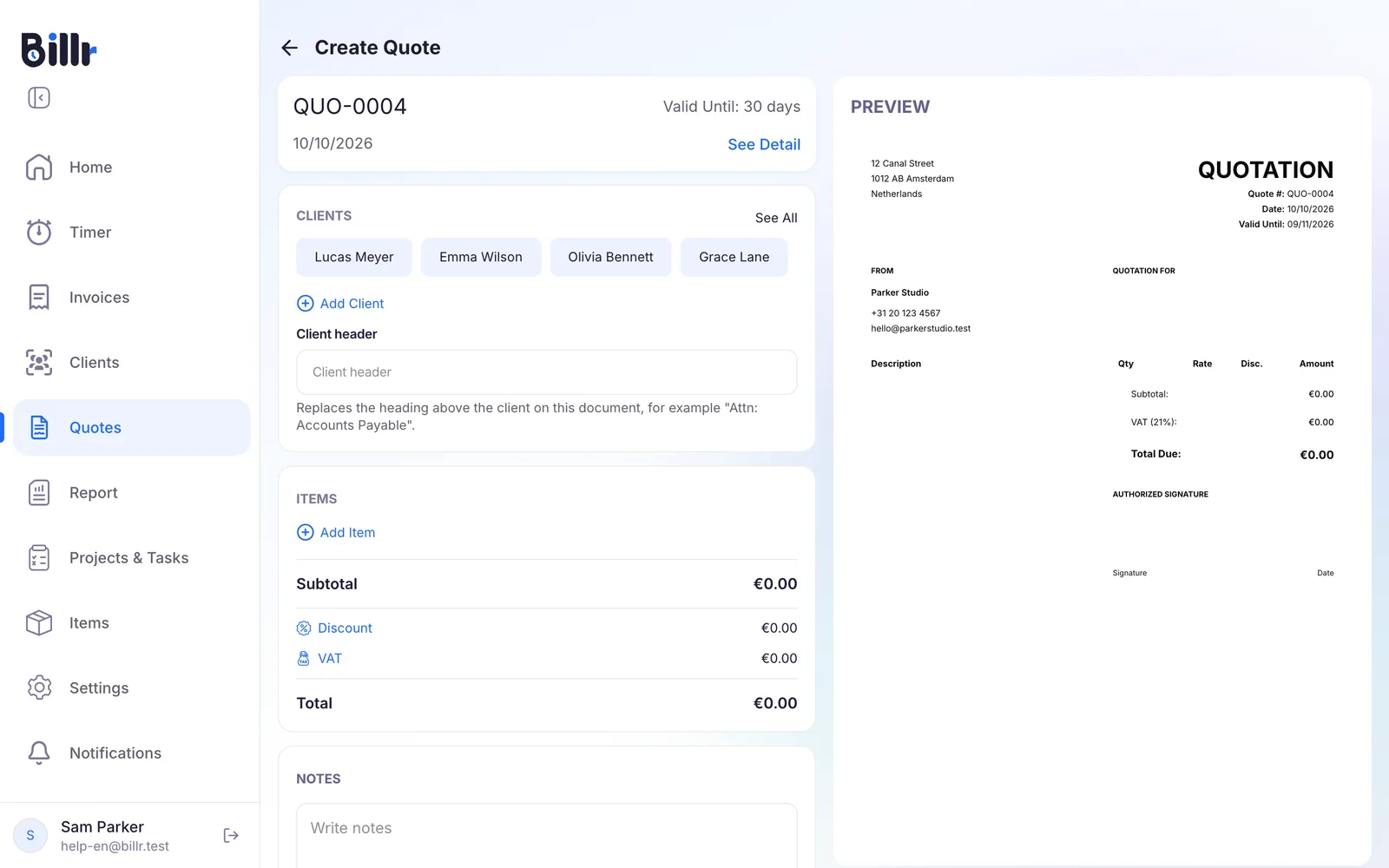Open See Detail for quote QUO-0004
The image size is (1389, 868).
[x=764, y=144]
